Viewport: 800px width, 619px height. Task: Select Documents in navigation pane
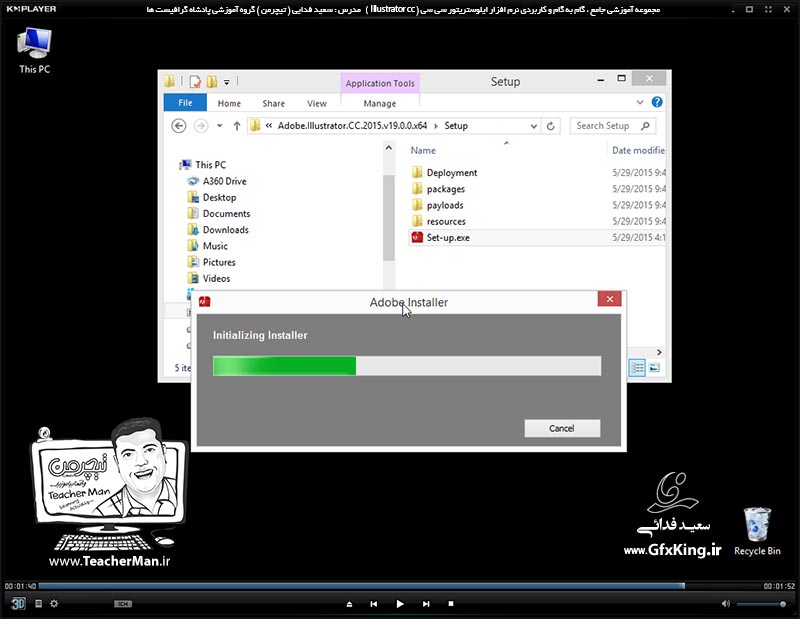219,214
